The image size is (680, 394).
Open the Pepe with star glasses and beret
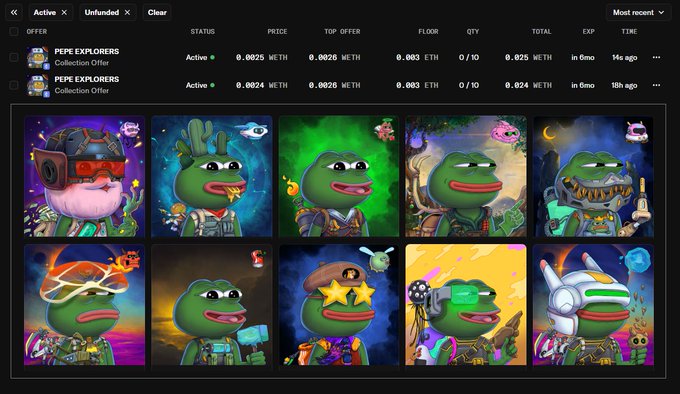(339, 305)
